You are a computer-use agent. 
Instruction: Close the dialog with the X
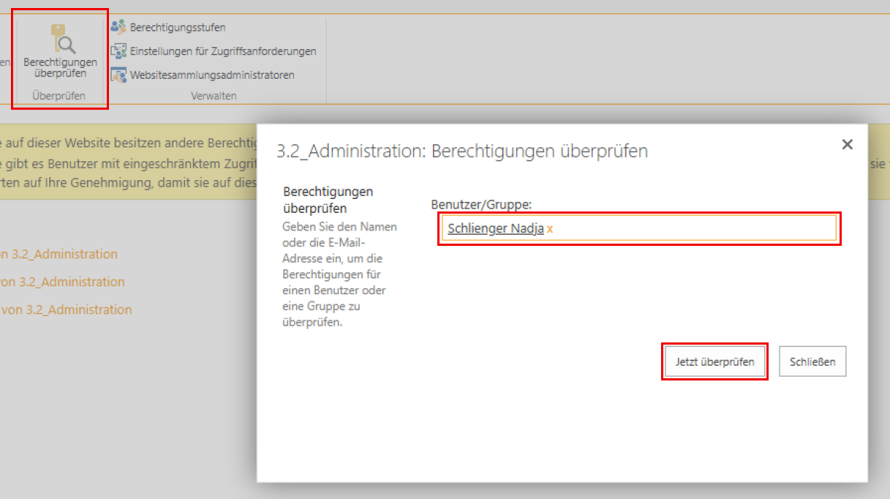[847, 145]
